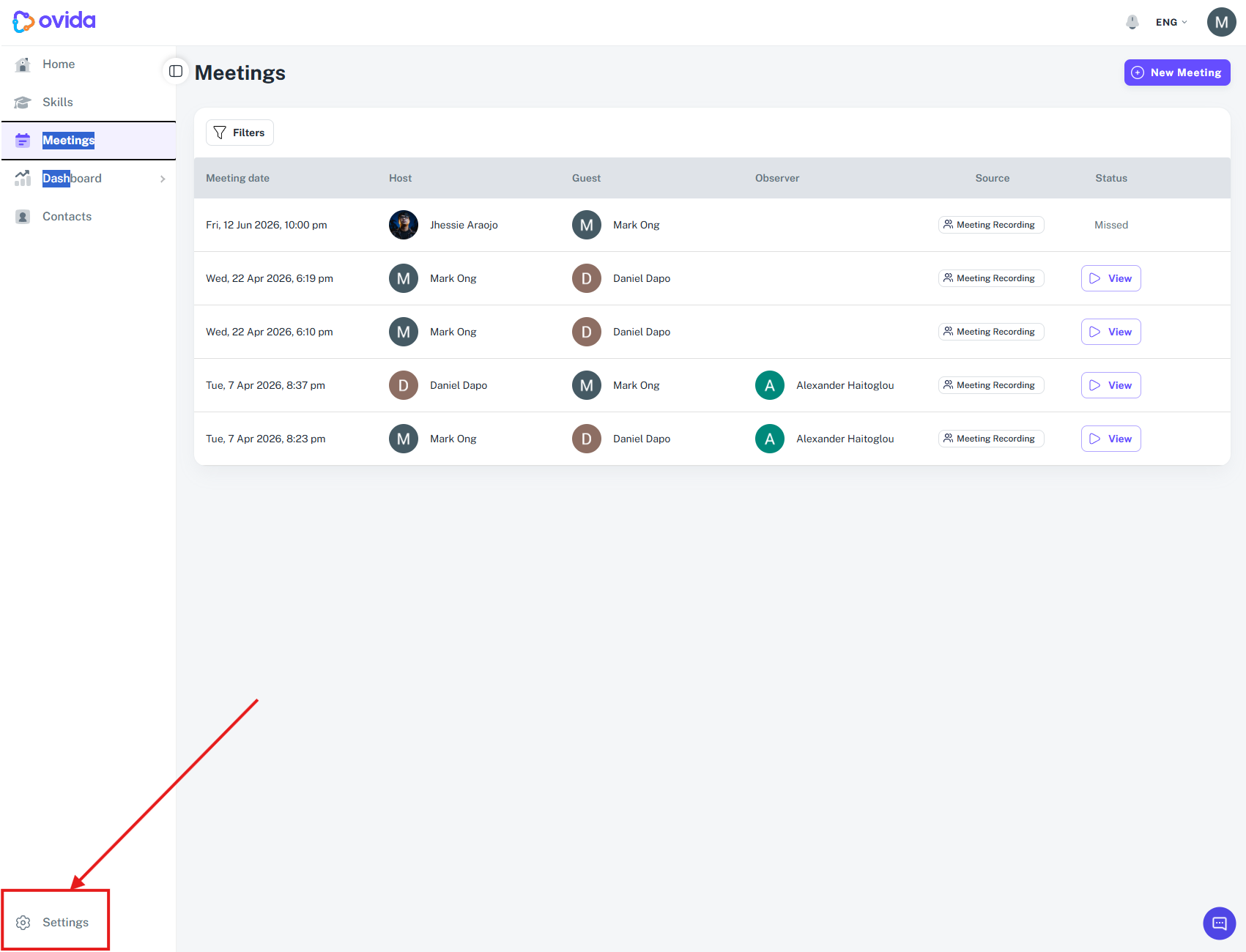View the 7 Apr 8:23 pm recording
Image resolution: width=1246 pixels, height=952 pixels.
coord(1110,439)
